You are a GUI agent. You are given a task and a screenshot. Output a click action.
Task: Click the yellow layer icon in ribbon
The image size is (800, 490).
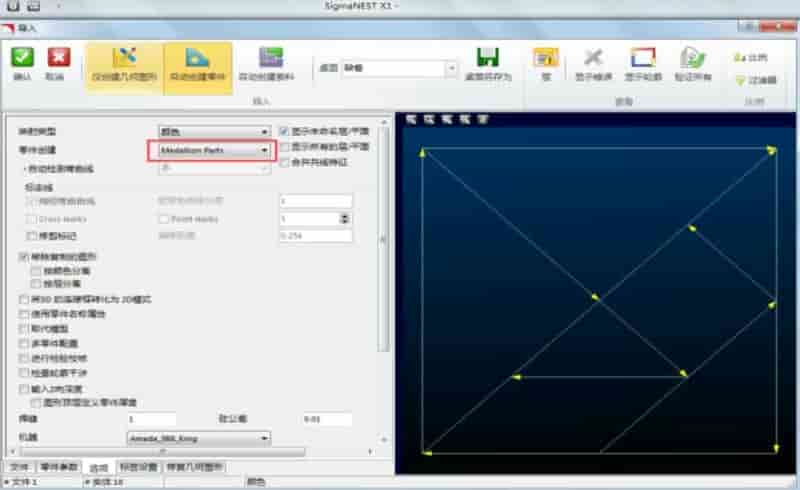[545, 58]
